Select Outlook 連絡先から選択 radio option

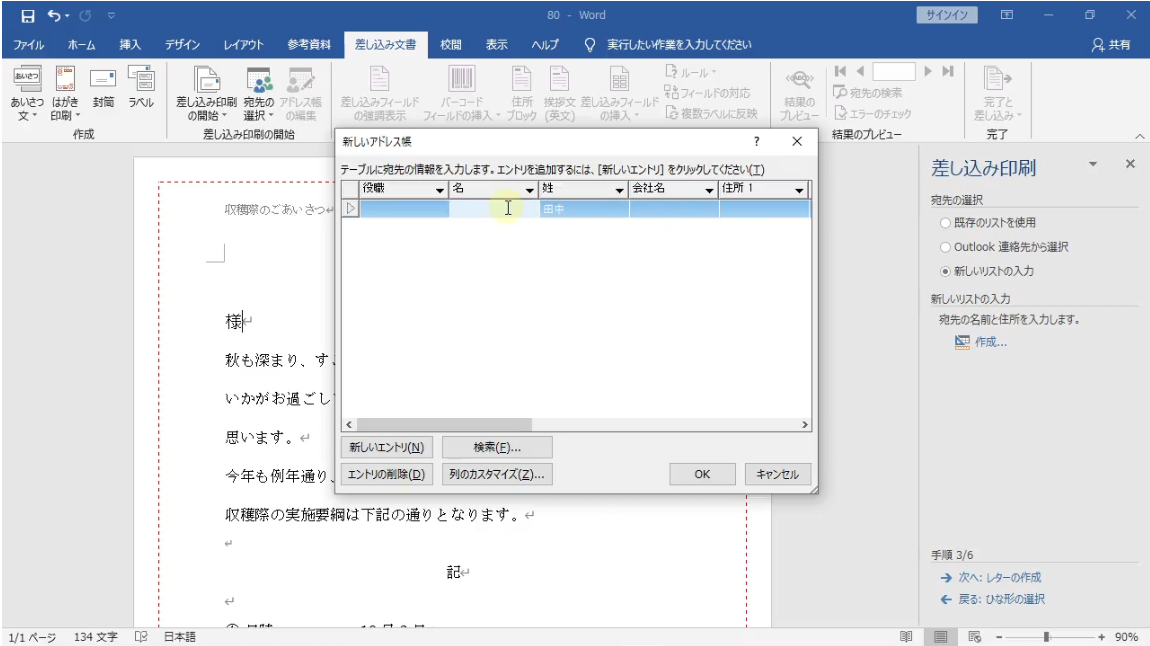945,247
